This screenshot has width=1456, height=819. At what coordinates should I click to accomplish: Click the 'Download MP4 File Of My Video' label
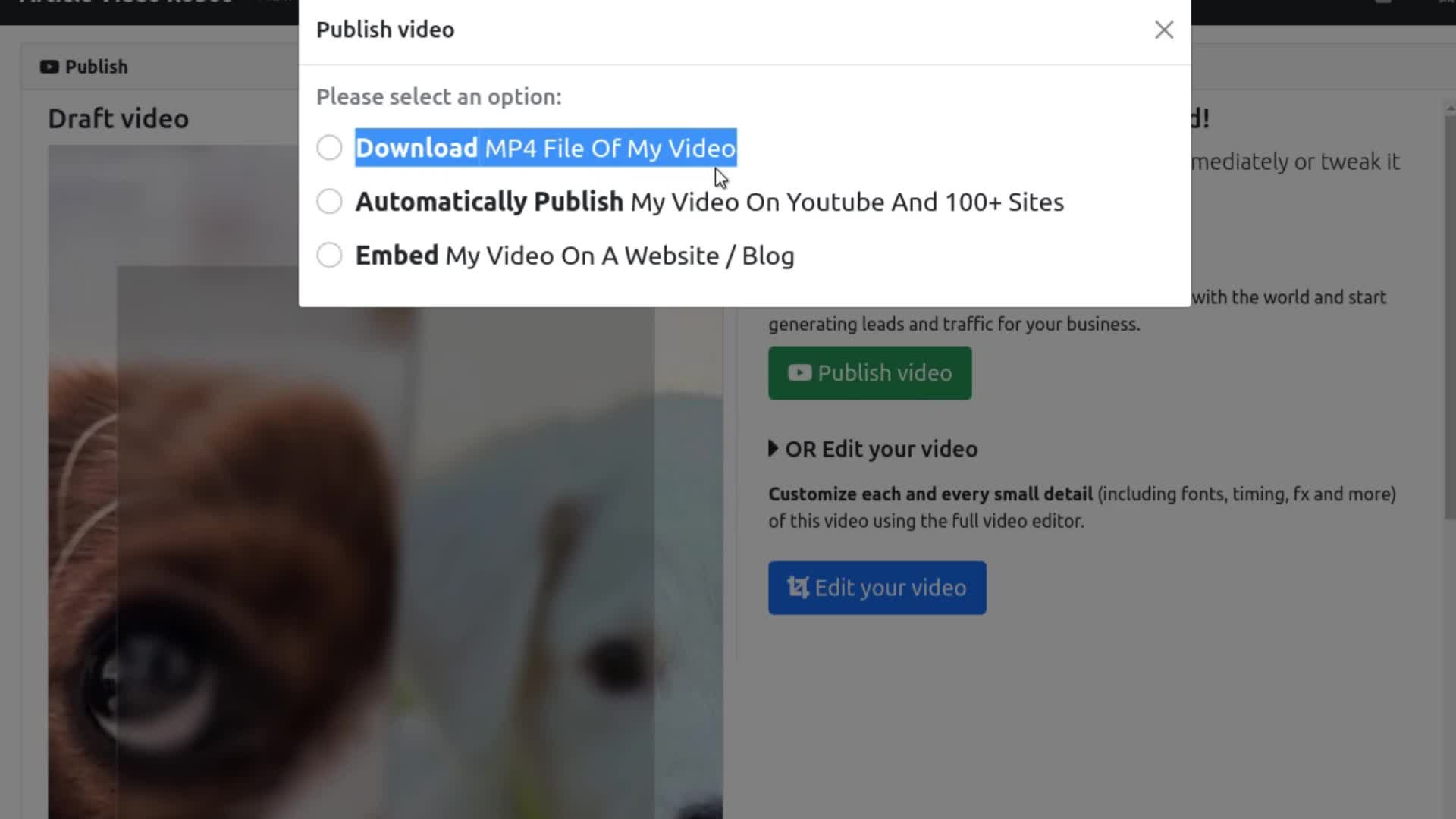(546, 148)
